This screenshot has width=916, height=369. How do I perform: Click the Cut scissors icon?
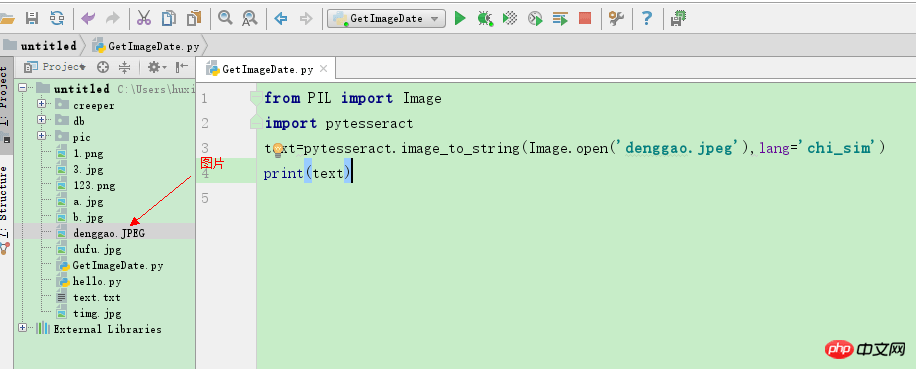tap(144, 19)
